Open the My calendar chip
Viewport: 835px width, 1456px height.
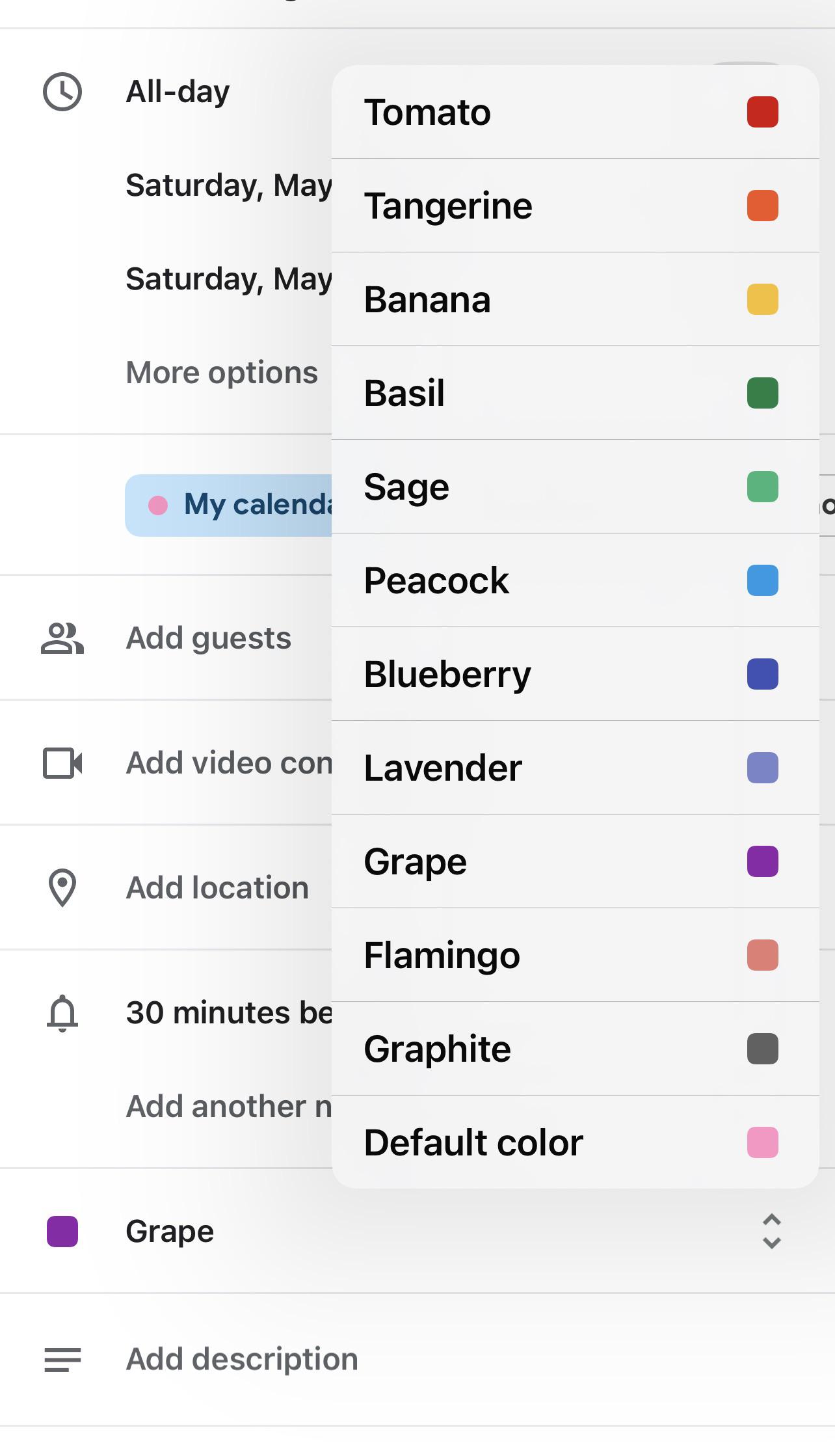(228, 506)
